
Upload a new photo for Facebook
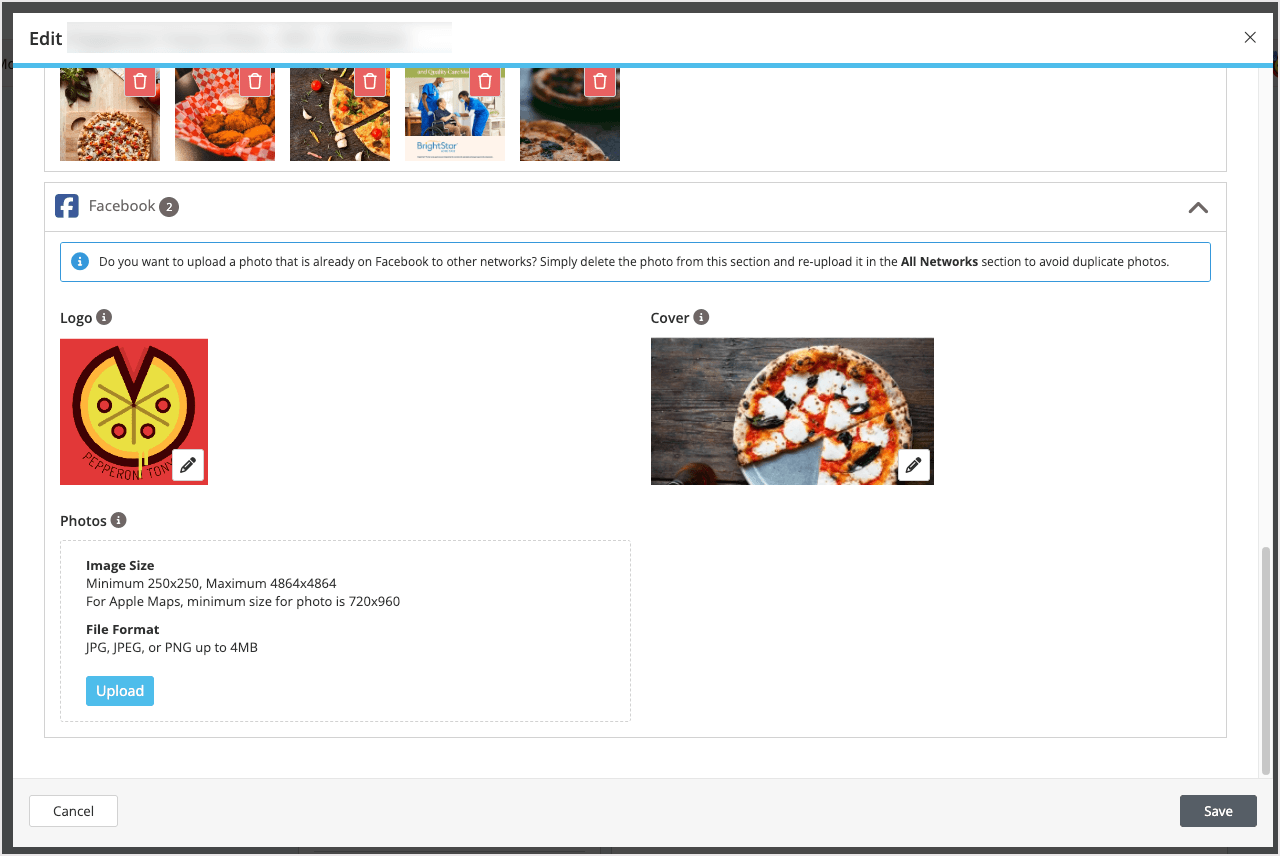click(119, 690)
